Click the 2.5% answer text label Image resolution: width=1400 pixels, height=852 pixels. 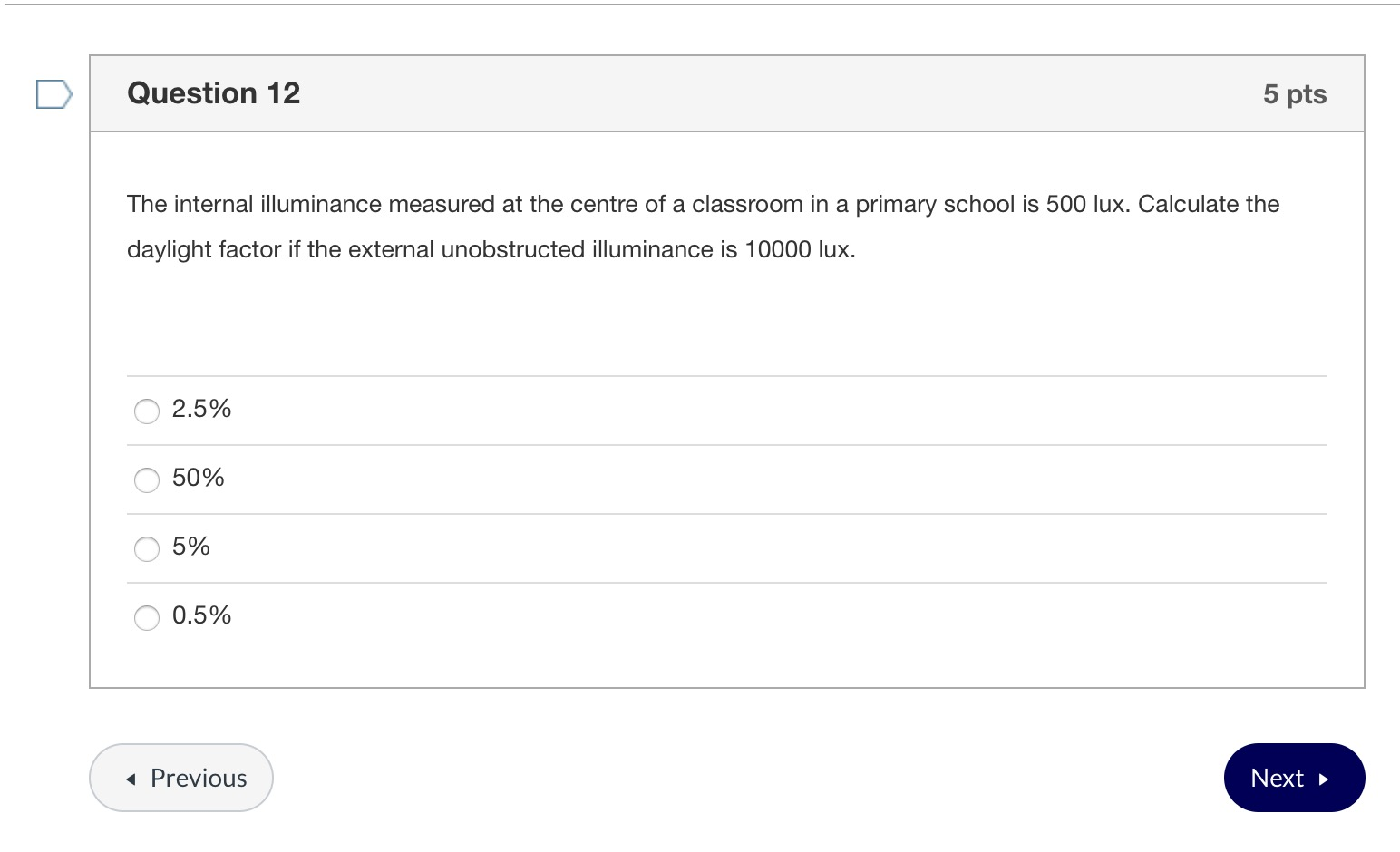click(201, 409)
